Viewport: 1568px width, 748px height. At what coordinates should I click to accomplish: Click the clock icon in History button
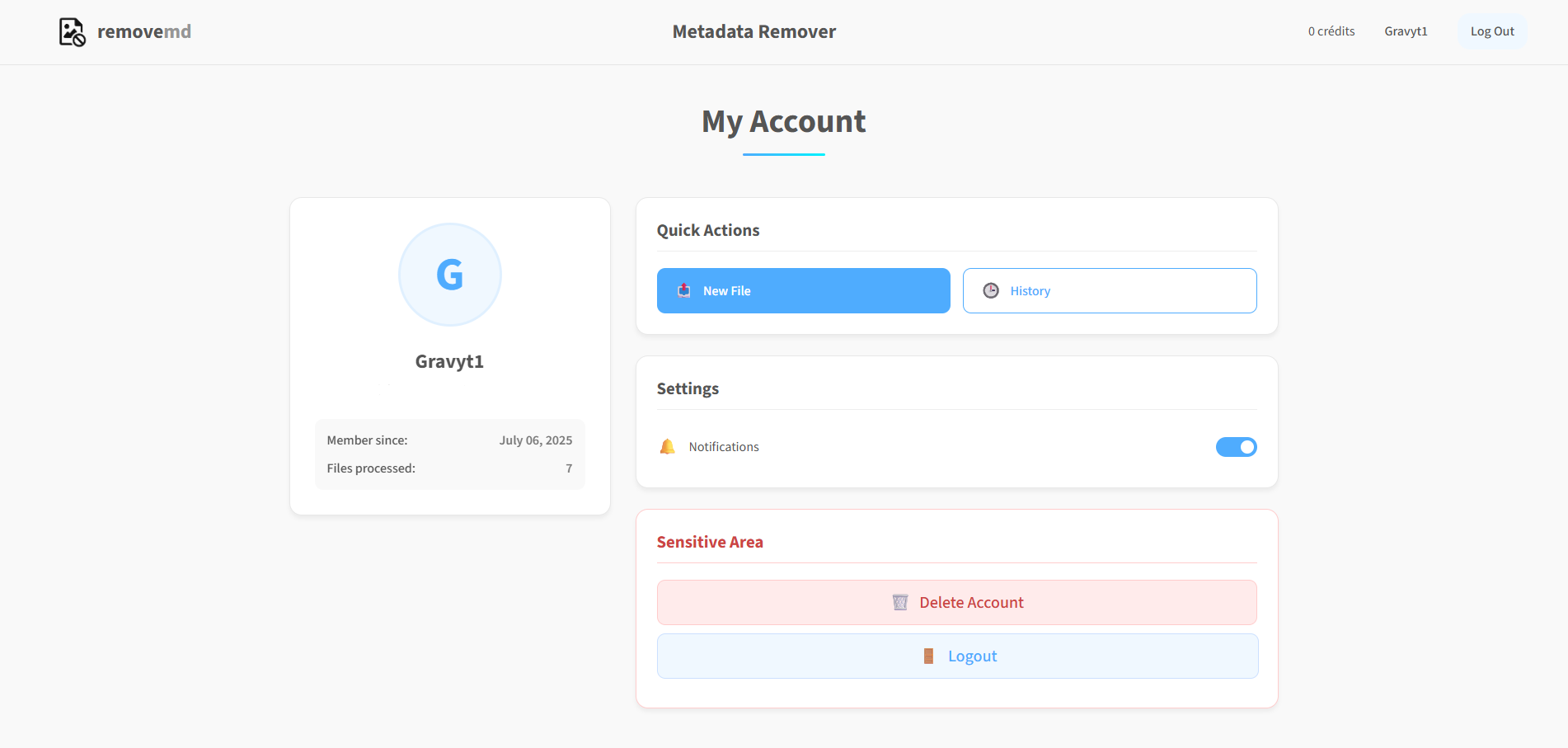pos(991,290)
